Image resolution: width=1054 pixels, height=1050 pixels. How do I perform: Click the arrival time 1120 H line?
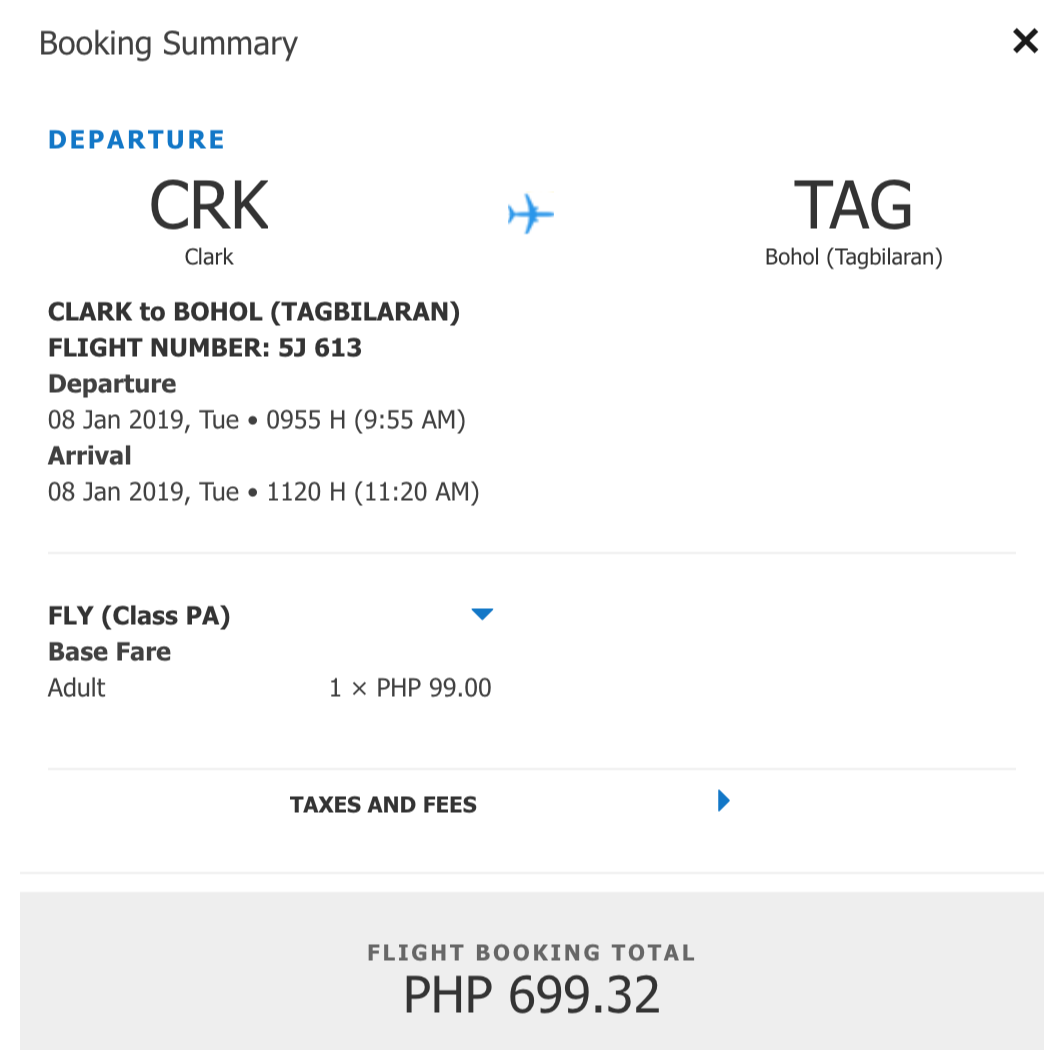click(264, 492)
